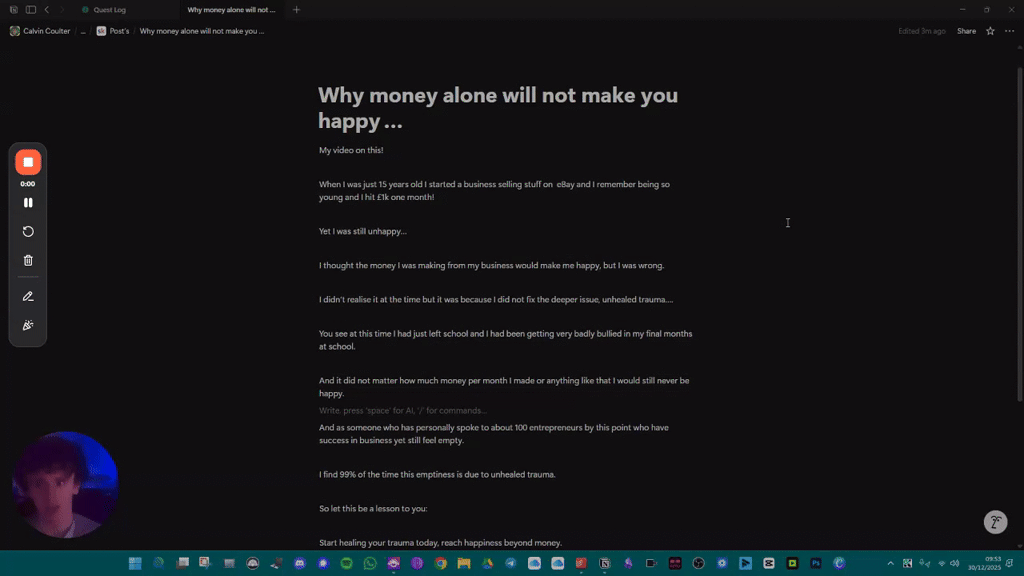Click the webcam preview bubble
Screen dimensions: 1024x576
64,484
